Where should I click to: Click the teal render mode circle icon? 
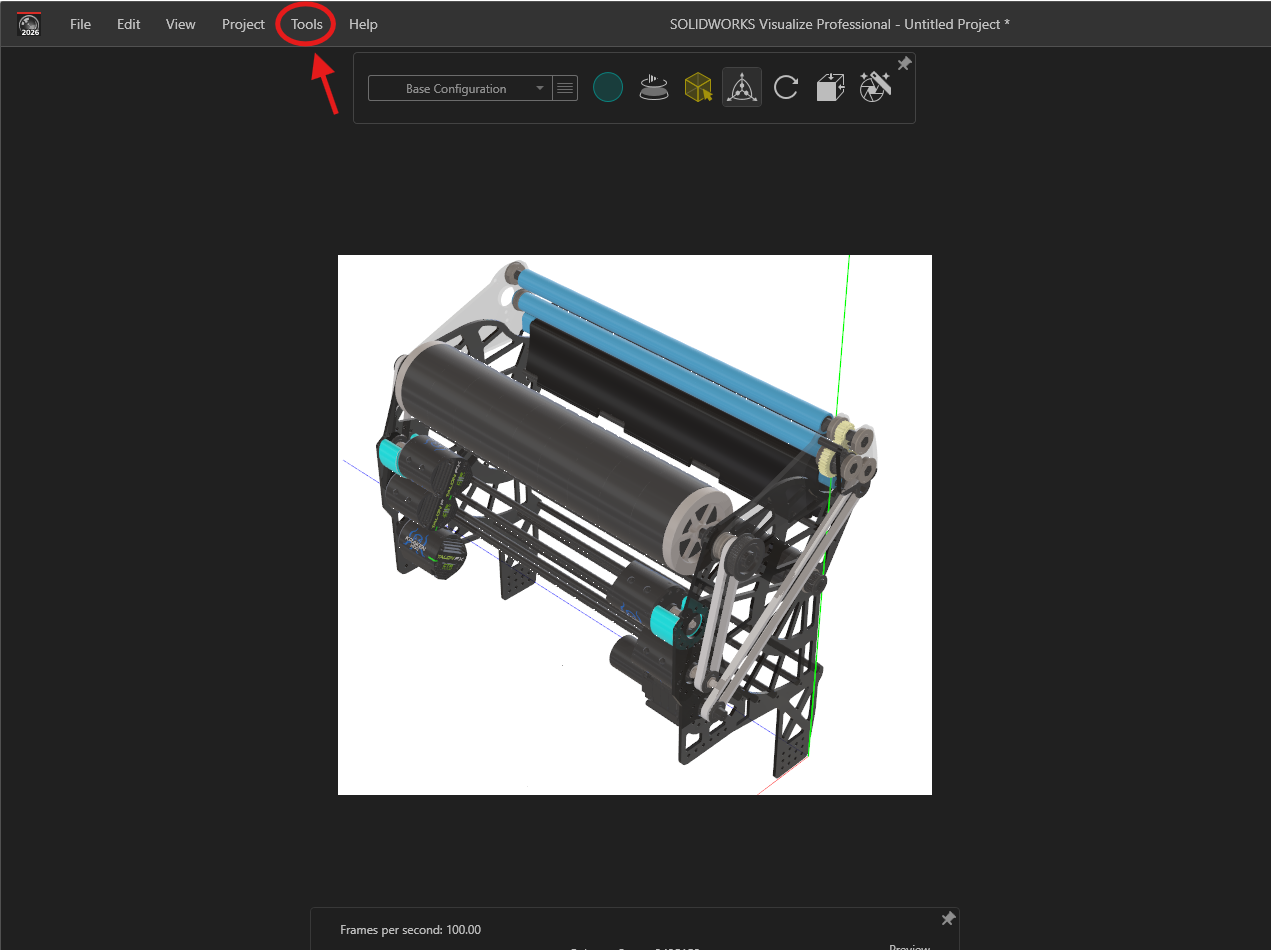coord(608,88)
